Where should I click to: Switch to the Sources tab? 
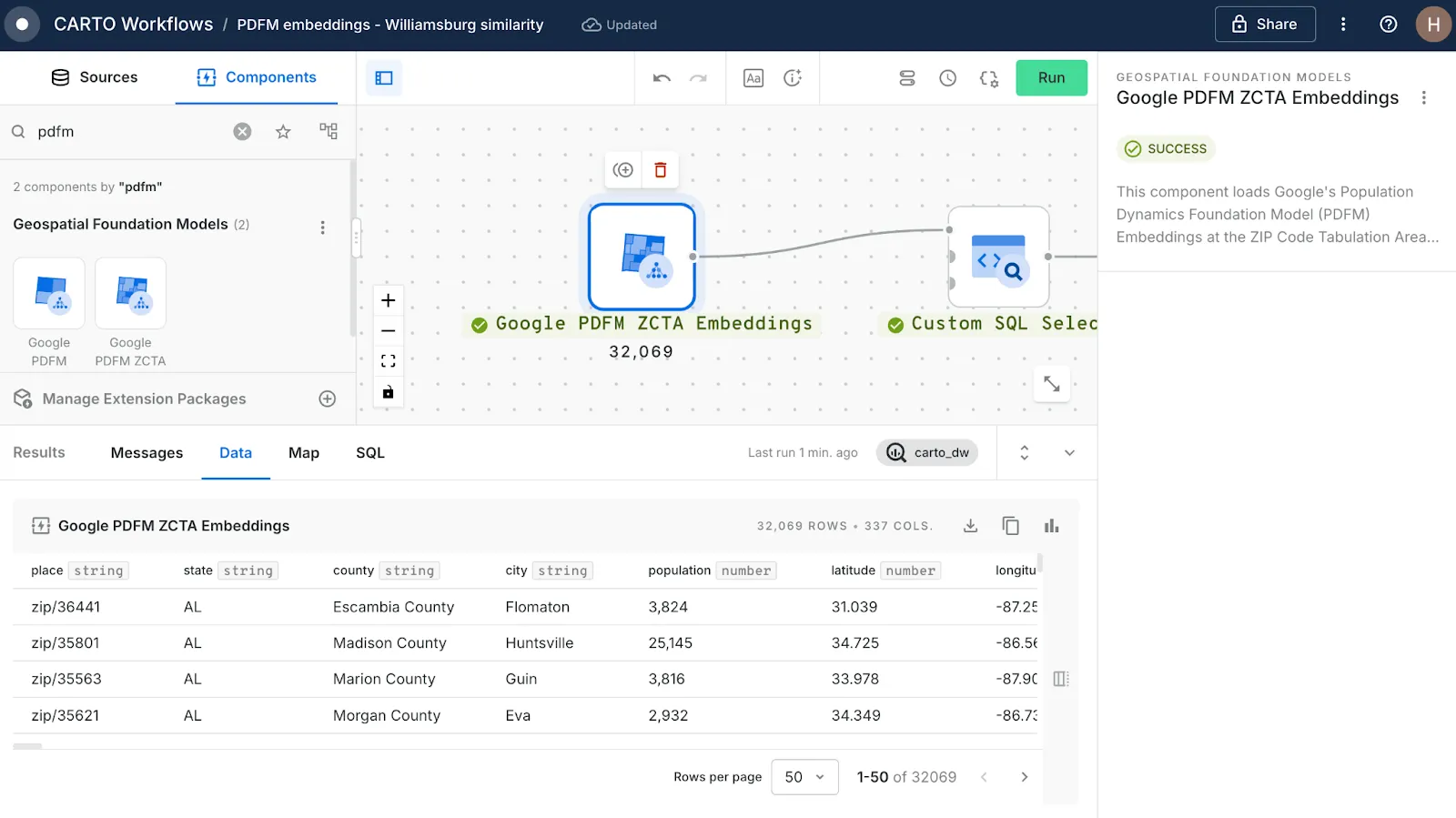[95, 77]
